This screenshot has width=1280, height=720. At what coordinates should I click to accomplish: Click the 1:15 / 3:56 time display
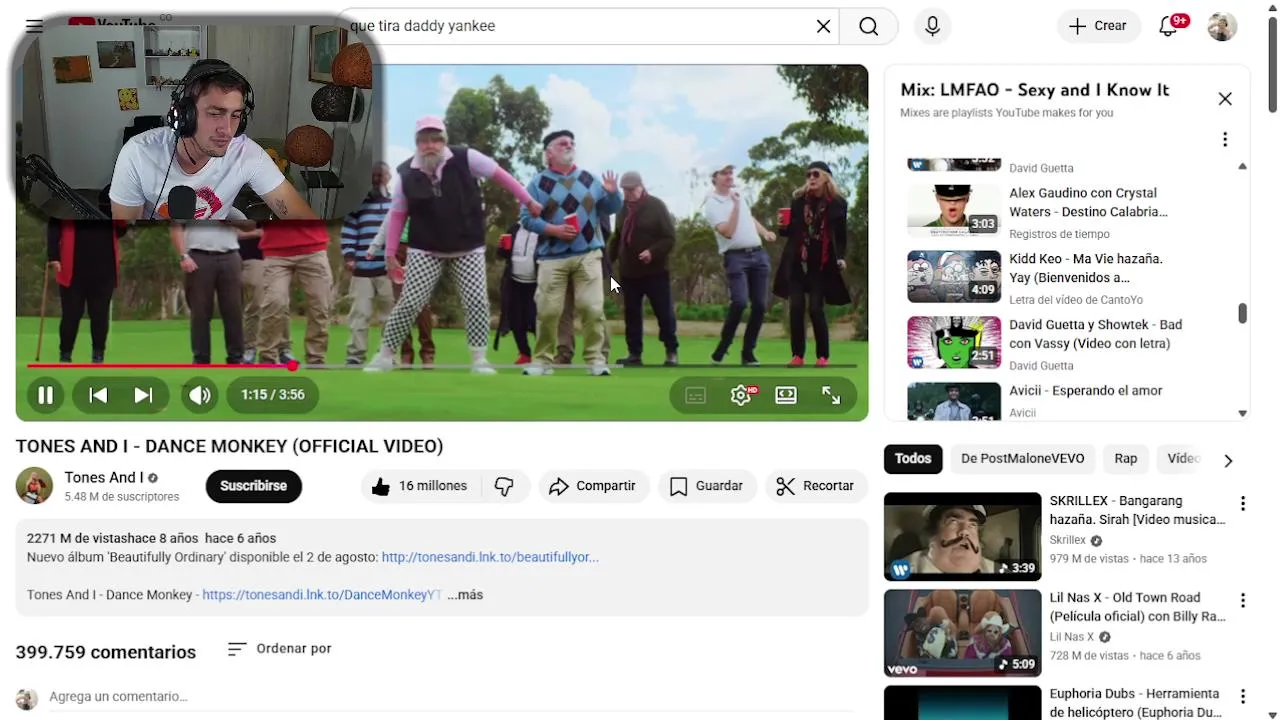tap(272, 395)
